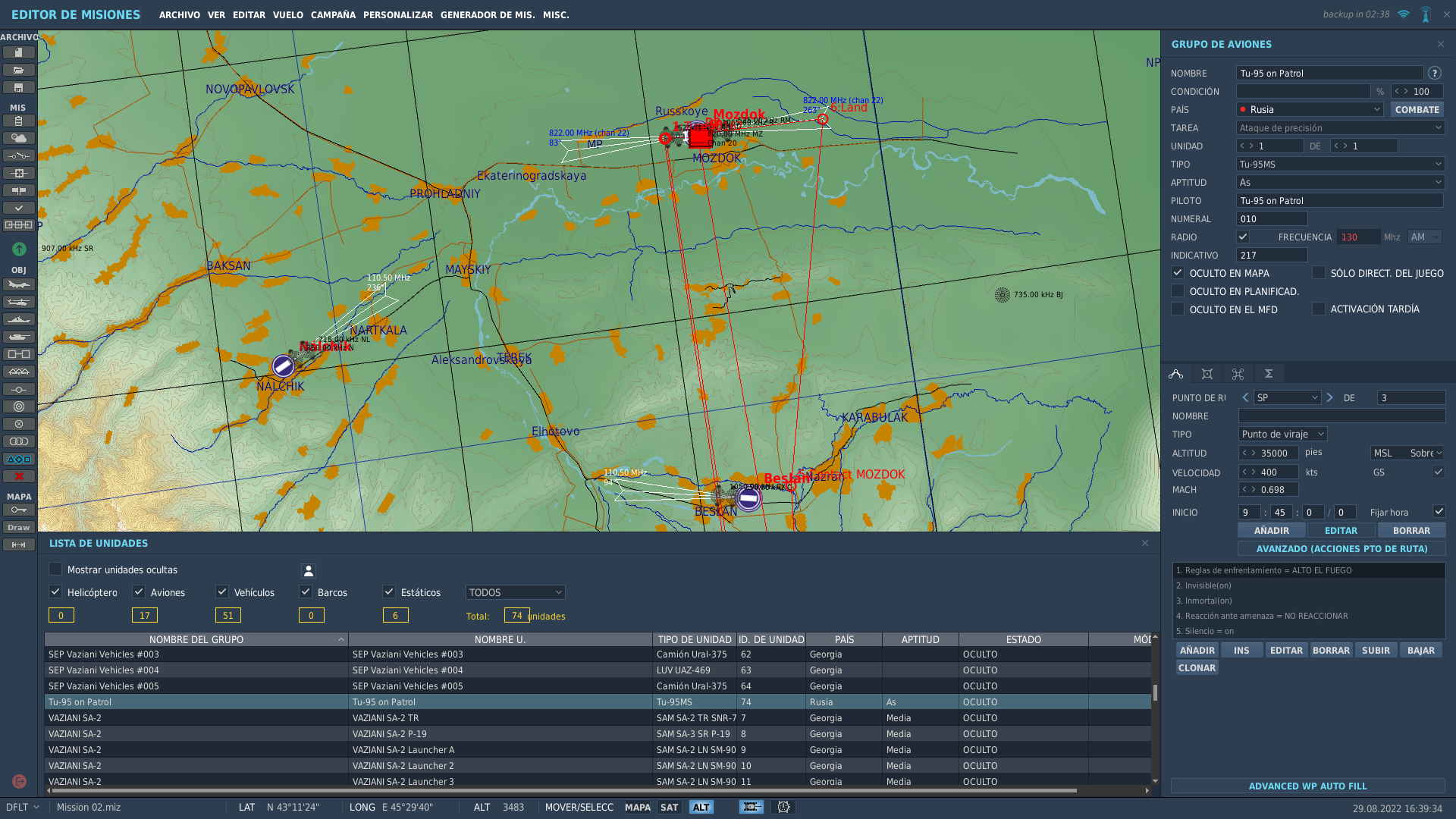
Task: Select the airplane group placement tool
Action: click(19, 284)
